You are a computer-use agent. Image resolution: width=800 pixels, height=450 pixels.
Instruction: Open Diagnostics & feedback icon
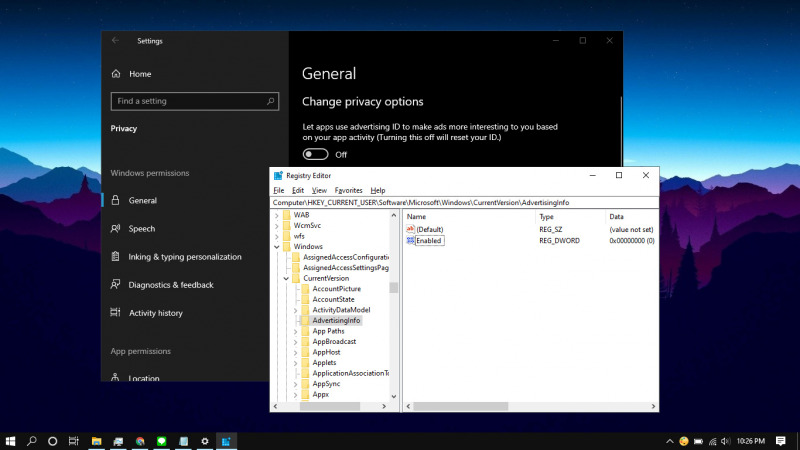(116, 285)
